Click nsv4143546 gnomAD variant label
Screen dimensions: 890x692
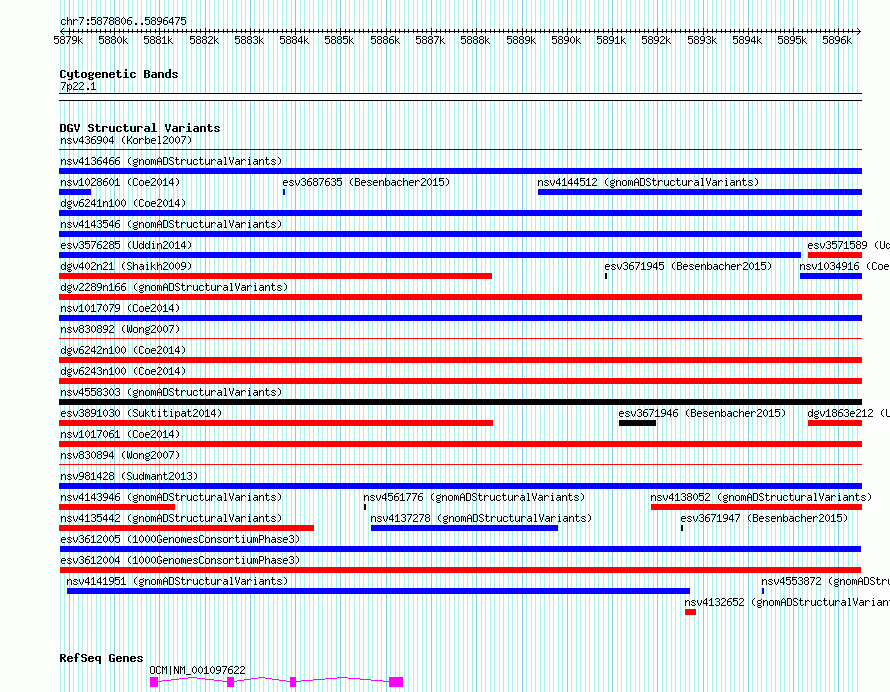point(171,224)
